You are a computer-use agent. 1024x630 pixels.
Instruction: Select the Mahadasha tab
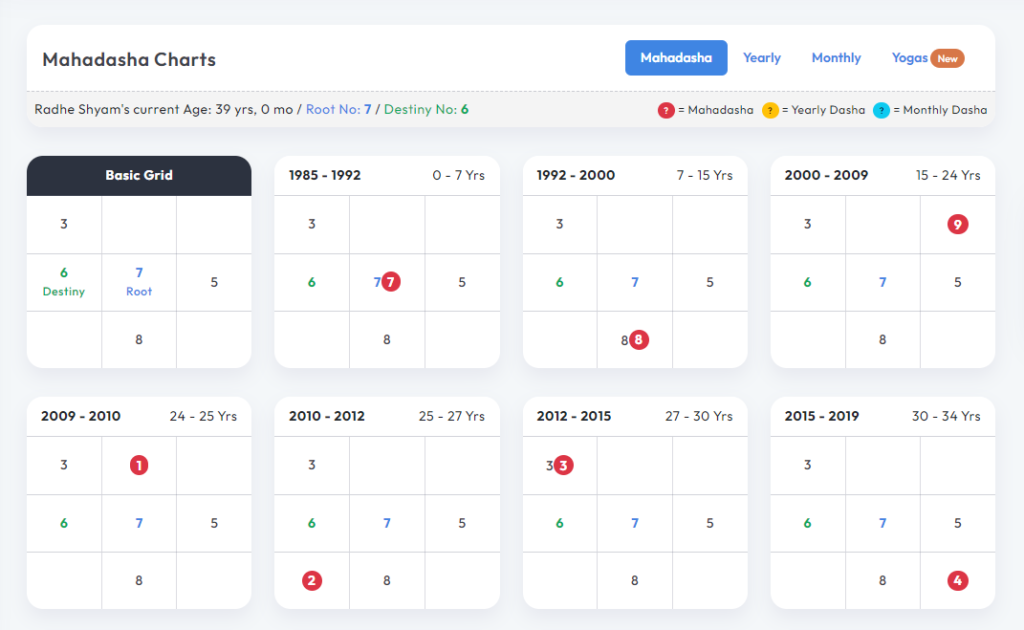pyautogui.click(x=676, y=58)
